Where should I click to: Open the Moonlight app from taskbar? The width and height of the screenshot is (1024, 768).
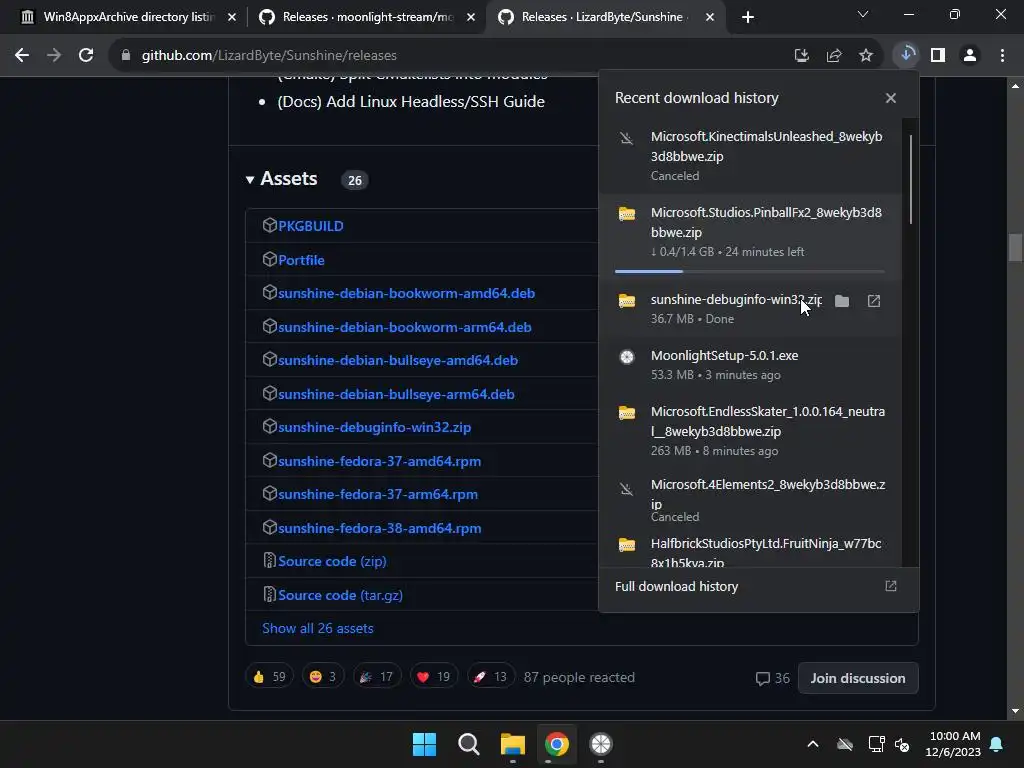coord(601,744)
